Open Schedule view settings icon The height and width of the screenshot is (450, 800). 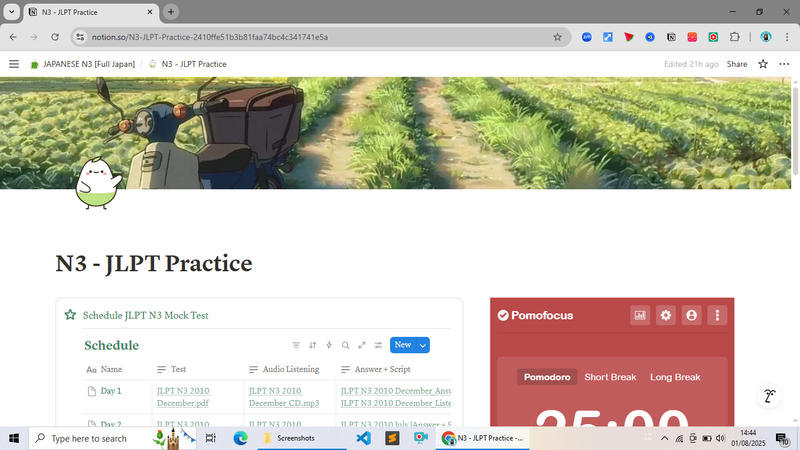tap(378, 345)
